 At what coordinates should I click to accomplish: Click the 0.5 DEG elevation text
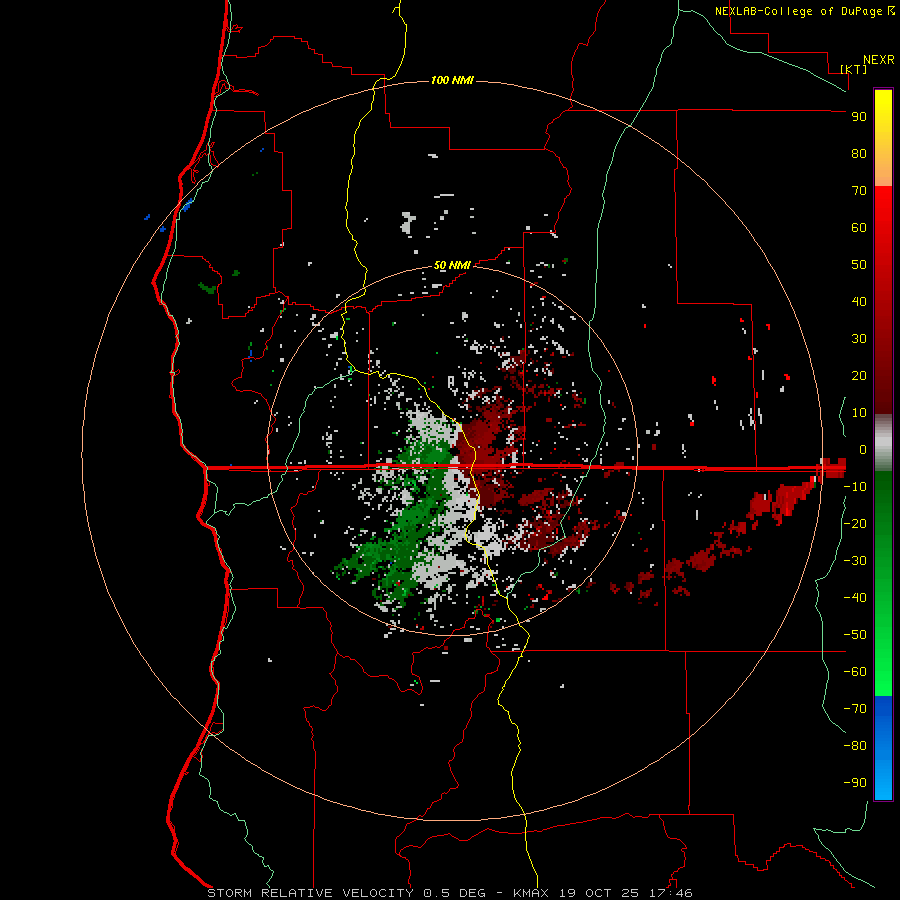point(455,893)
